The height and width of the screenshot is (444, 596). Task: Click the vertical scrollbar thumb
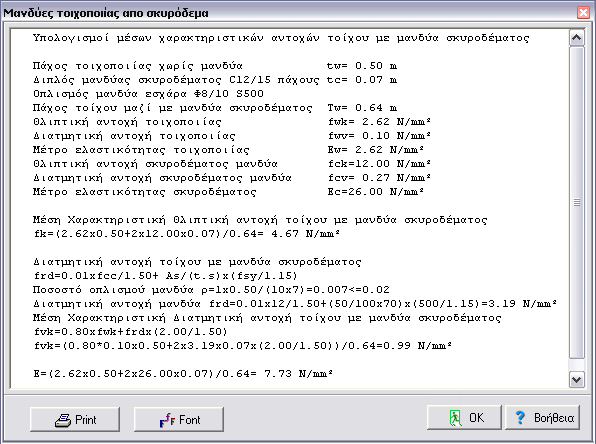[577, 202]
